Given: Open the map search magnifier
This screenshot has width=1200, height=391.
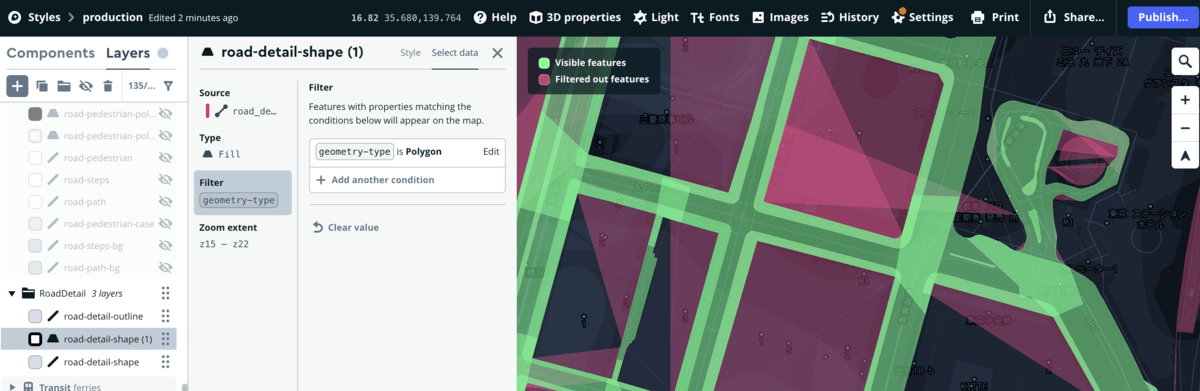Looking at the screenshot, I should click(1184, 61).
